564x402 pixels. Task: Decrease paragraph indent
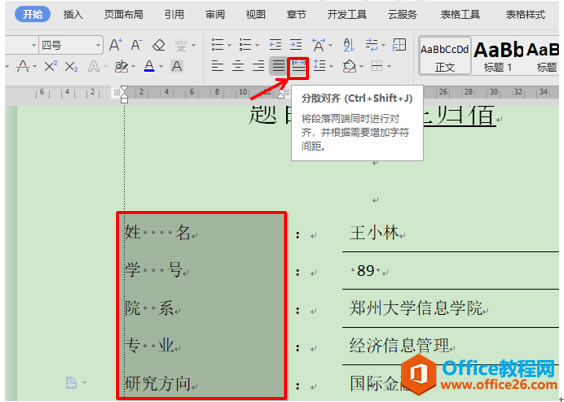click(275, 45)
